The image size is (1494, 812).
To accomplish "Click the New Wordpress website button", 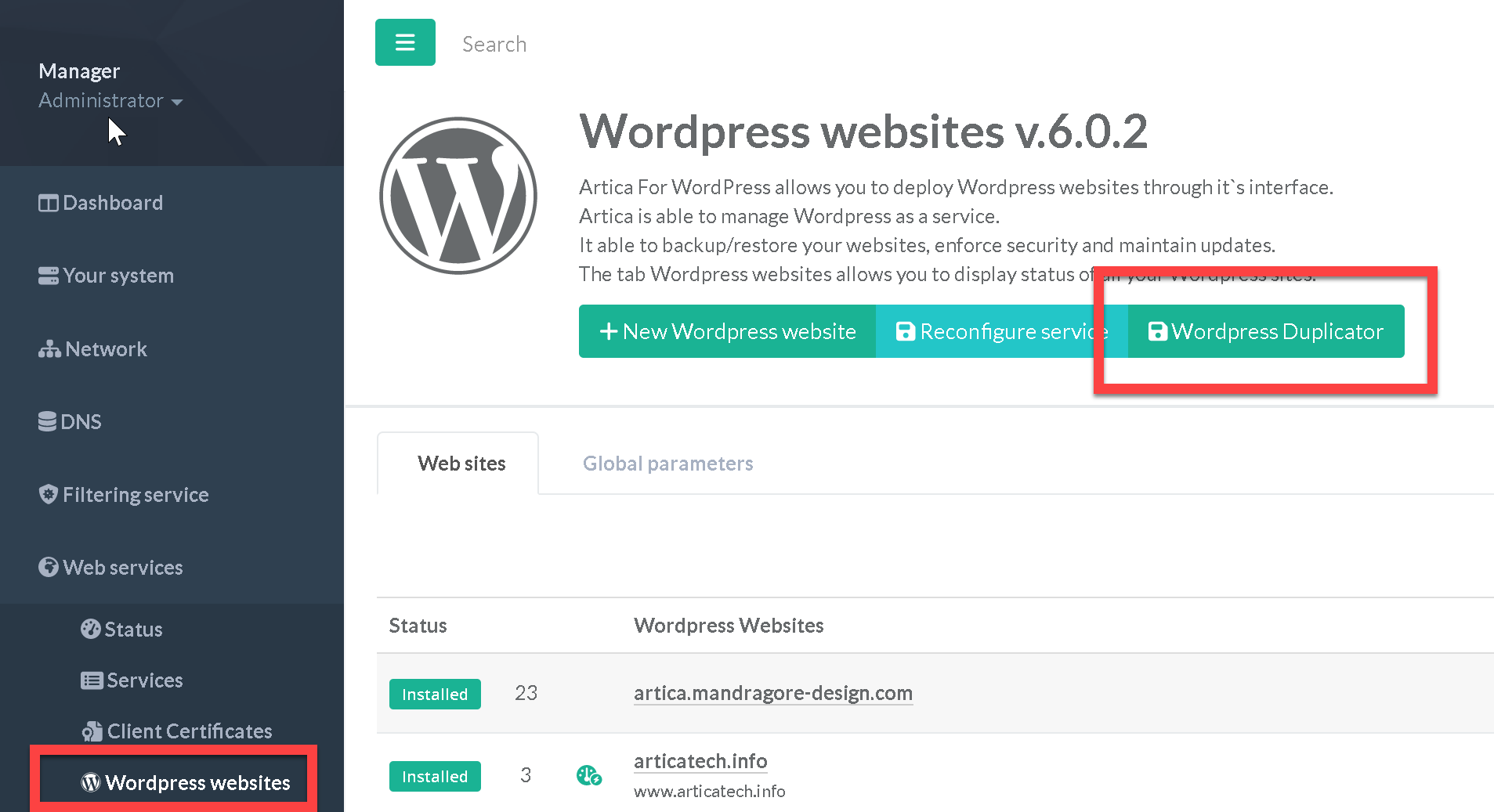I will pyautogui.click(x=727, y=332).
